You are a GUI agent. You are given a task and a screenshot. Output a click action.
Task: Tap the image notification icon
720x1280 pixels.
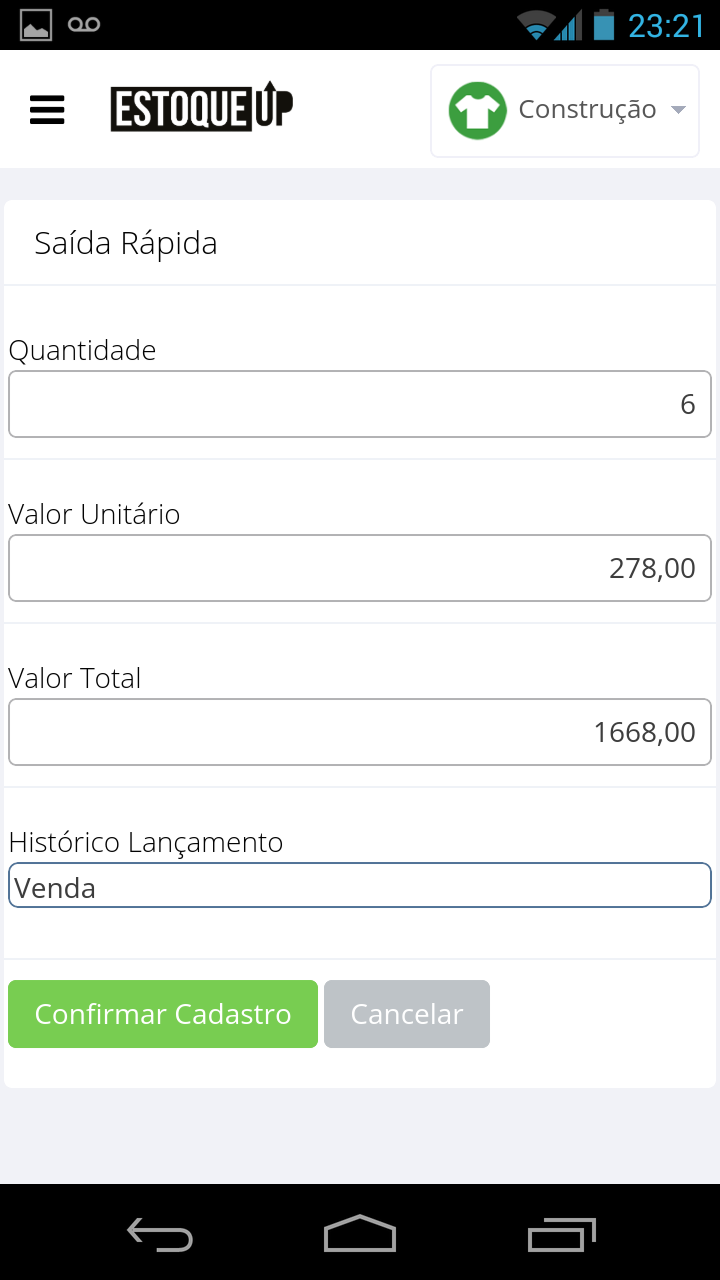(36, 25)
